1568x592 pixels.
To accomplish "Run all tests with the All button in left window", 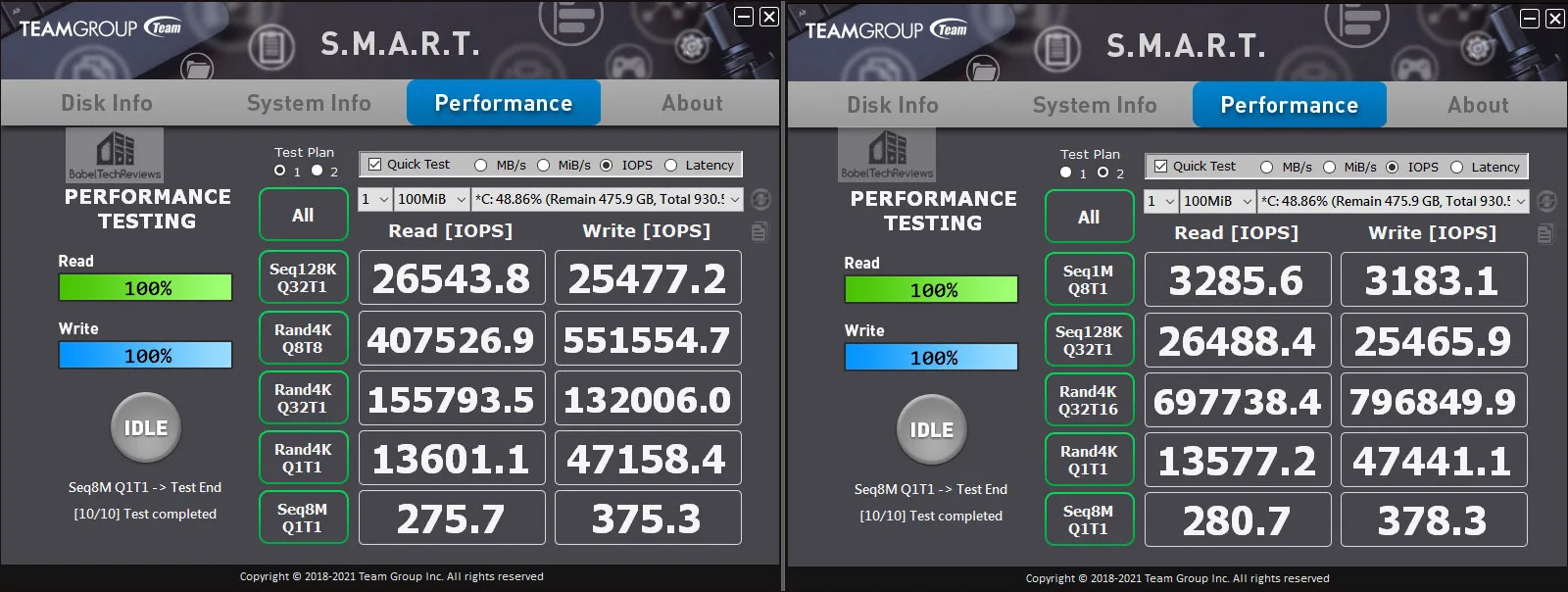I will point(304,215).
